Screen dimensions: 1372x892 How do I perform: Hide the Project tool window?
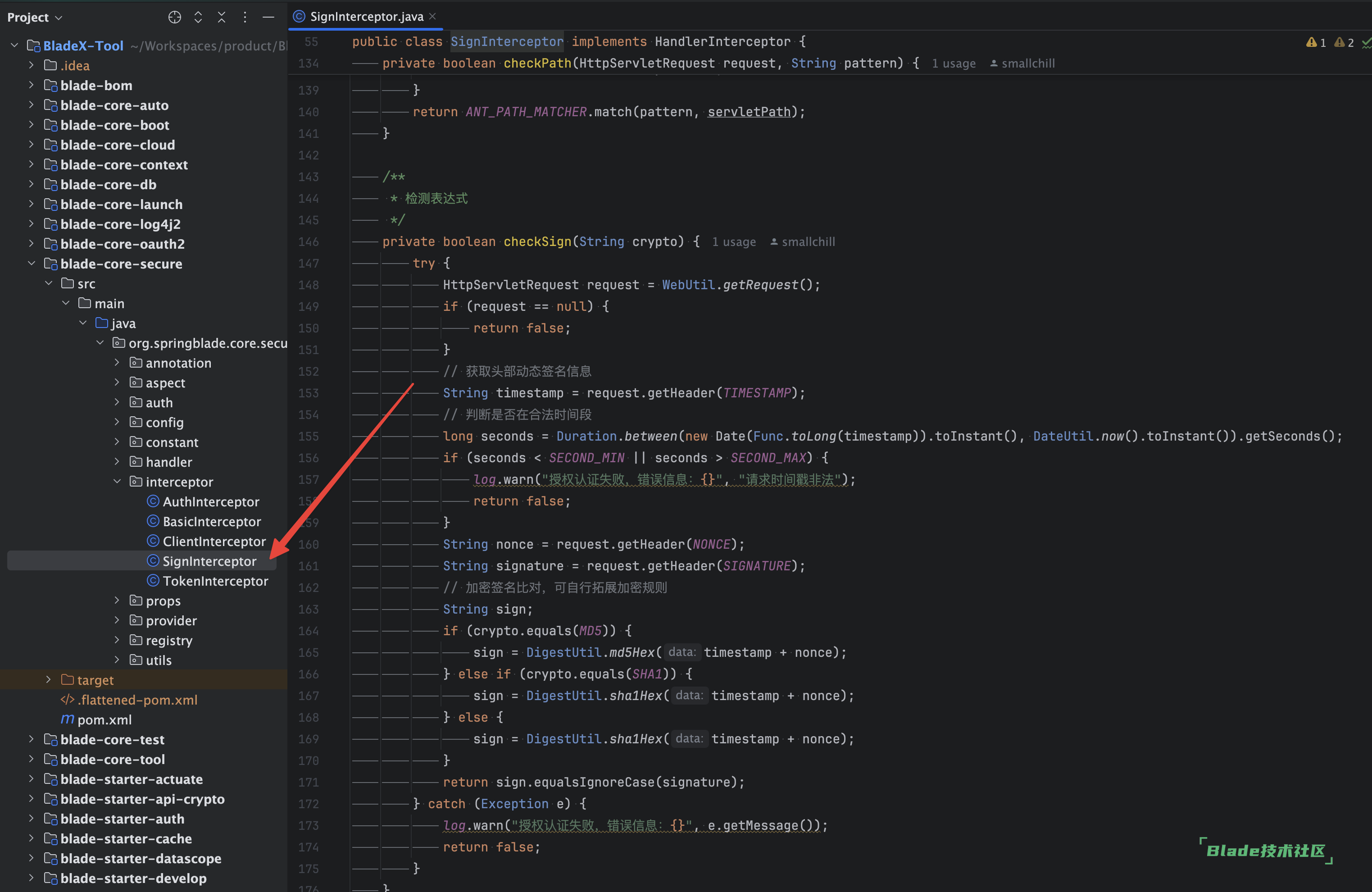click(268, 17)
